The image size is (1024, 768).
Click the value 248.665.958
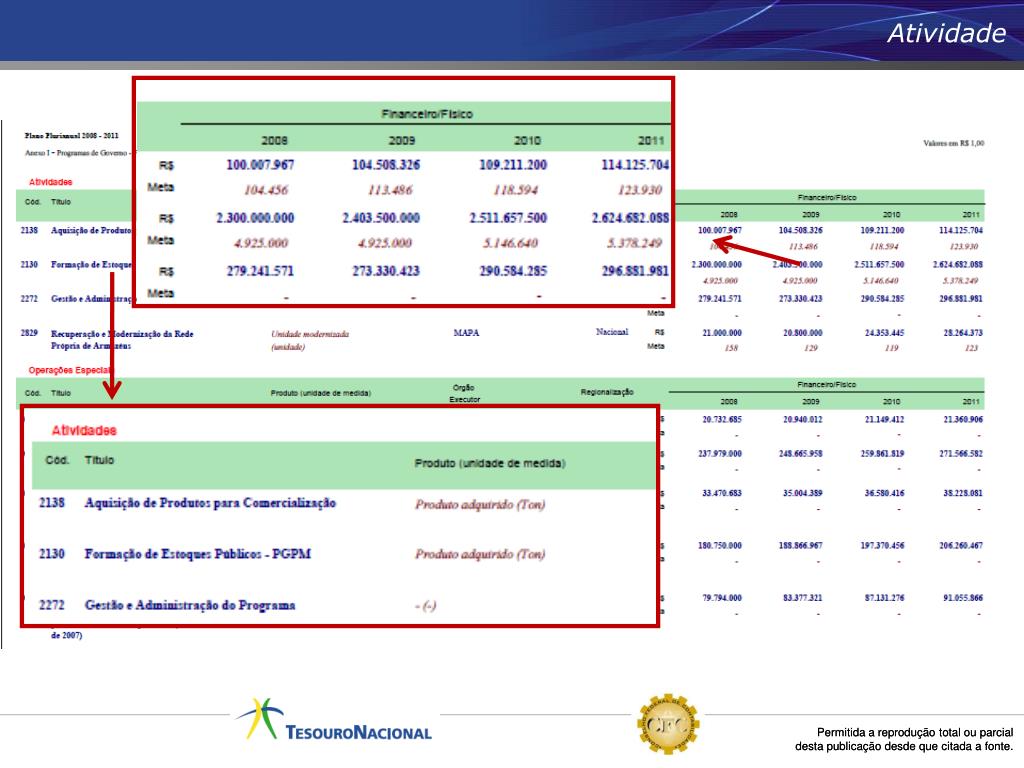pyautogui.click(x=801, y=453)
